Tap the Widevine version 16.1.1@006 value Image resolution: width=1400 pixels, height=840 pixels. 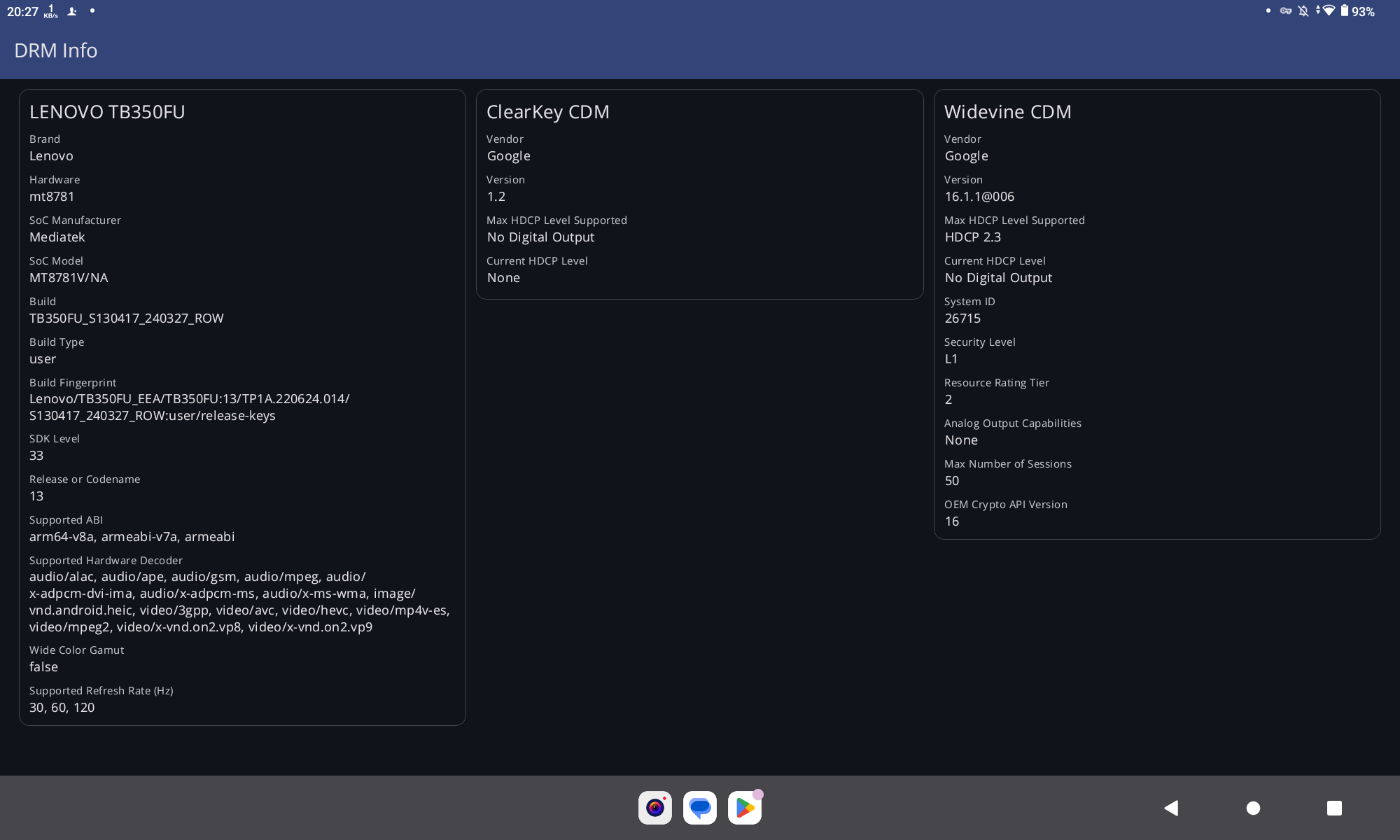click(979, 197)
